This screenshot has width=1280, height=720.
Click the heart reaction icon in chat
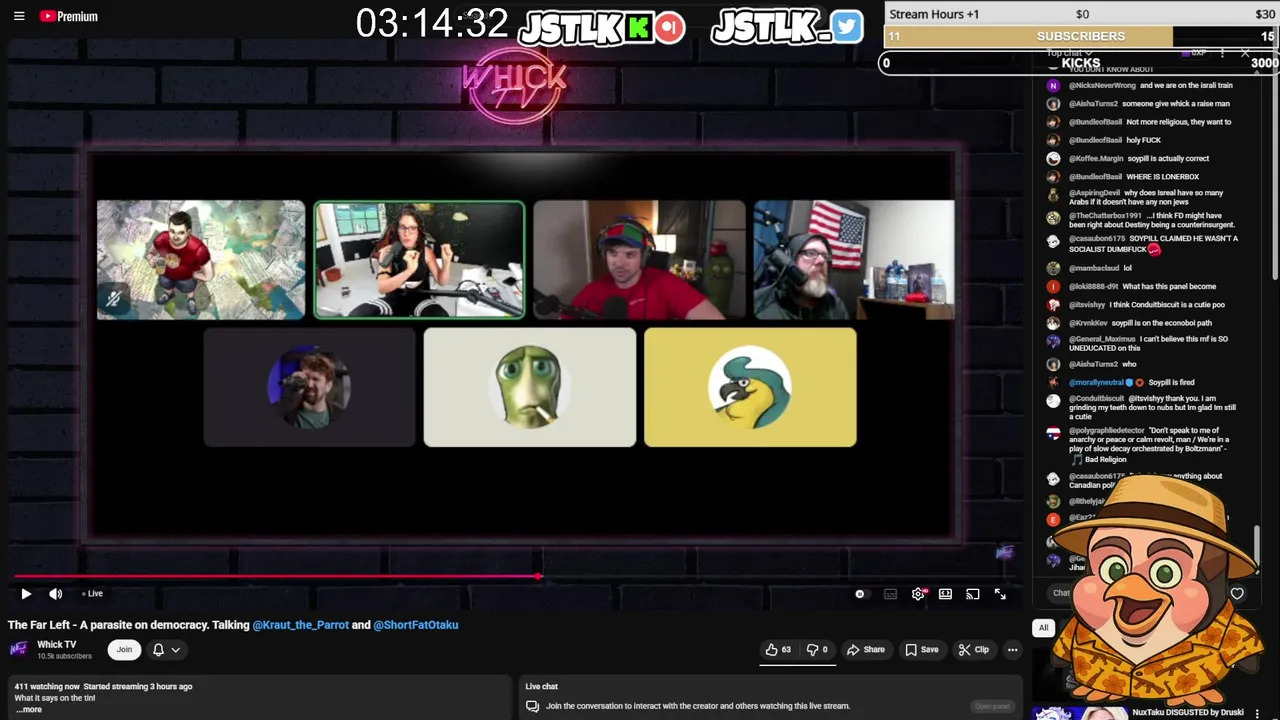point(1237,593)
